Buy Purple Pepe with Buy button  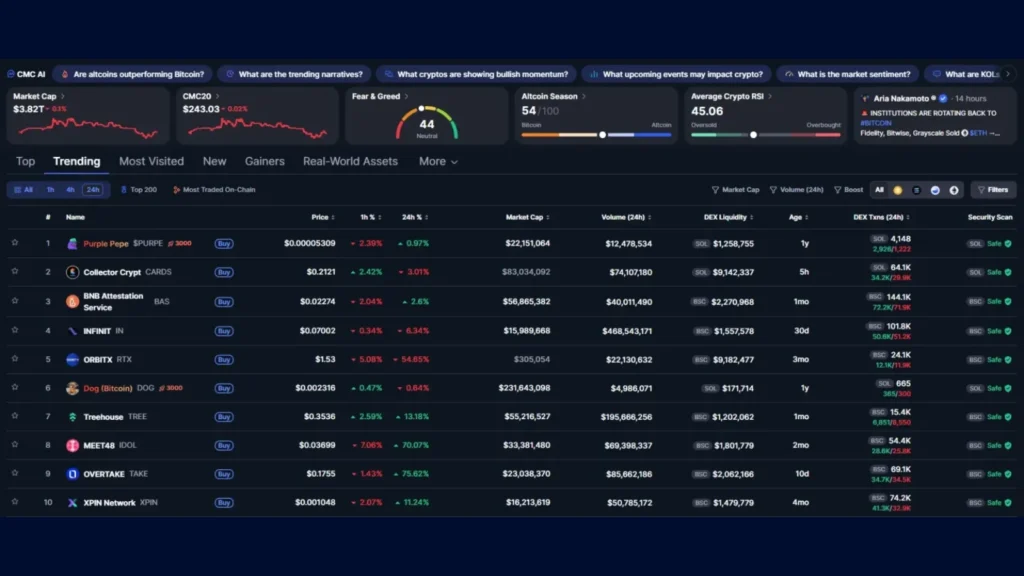click(x=224, y=244)
